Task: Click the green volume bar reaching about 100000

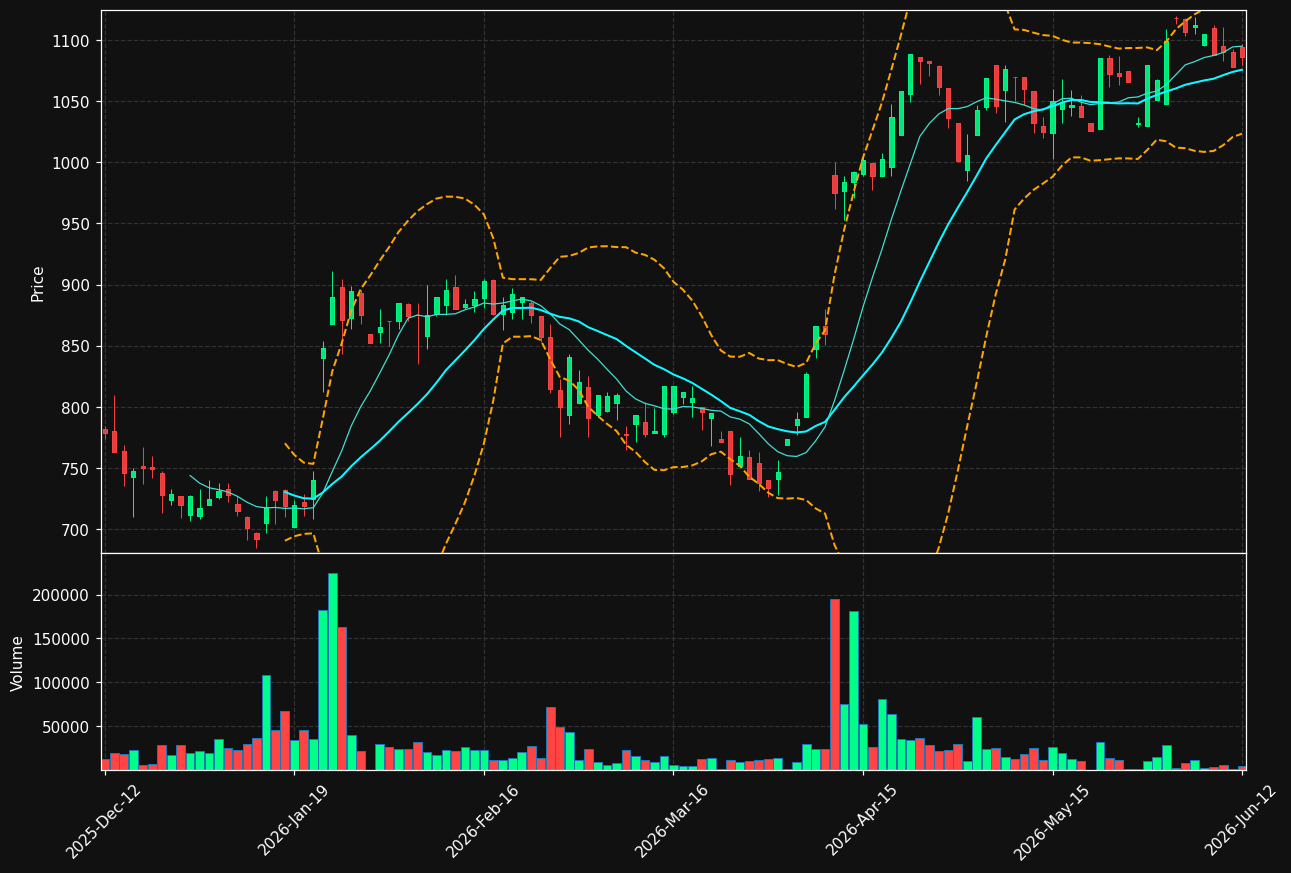Action: 266,722
